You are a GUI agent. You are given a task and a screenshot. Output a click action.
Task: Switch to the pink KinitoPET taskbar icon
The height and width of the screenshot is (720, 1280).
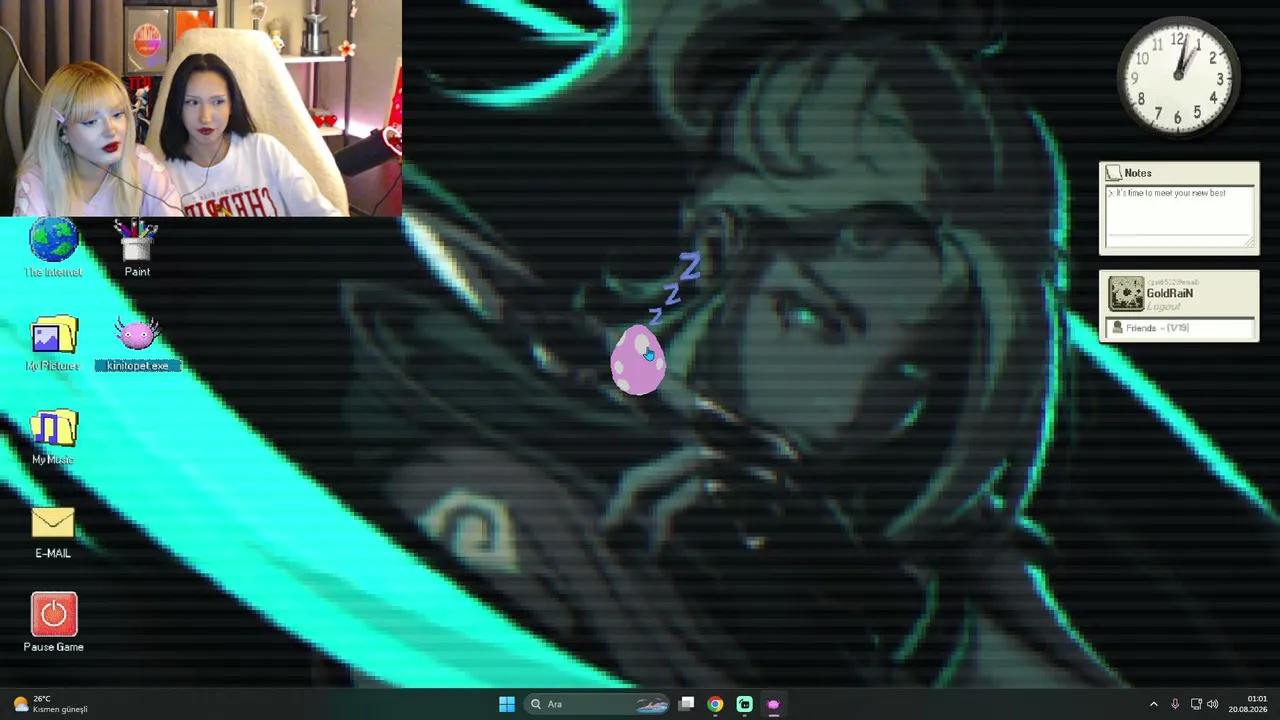tap(773, 704)
